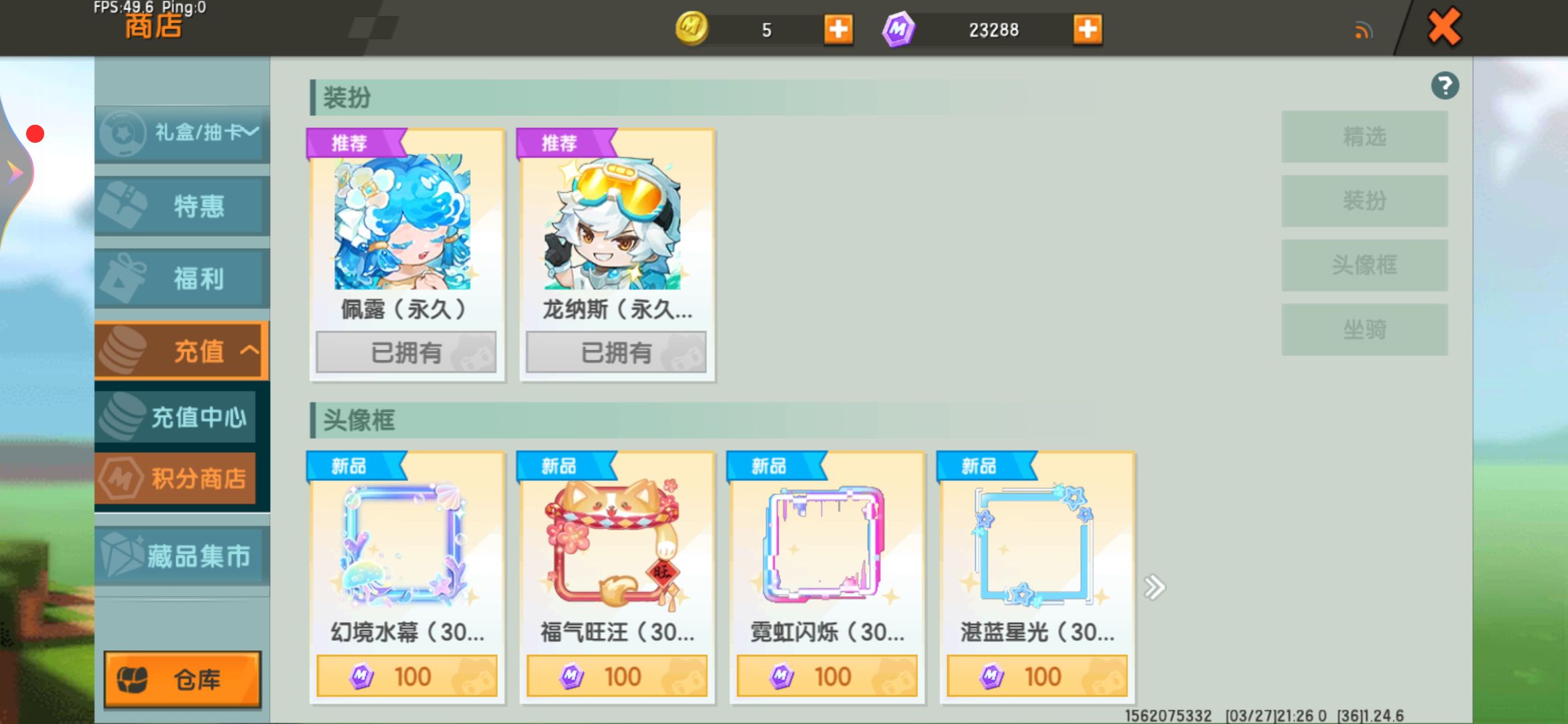Screen dimensions: 1568x724
Task: Add purple M gems with plus icon
Action: [x=1088, y=29]
